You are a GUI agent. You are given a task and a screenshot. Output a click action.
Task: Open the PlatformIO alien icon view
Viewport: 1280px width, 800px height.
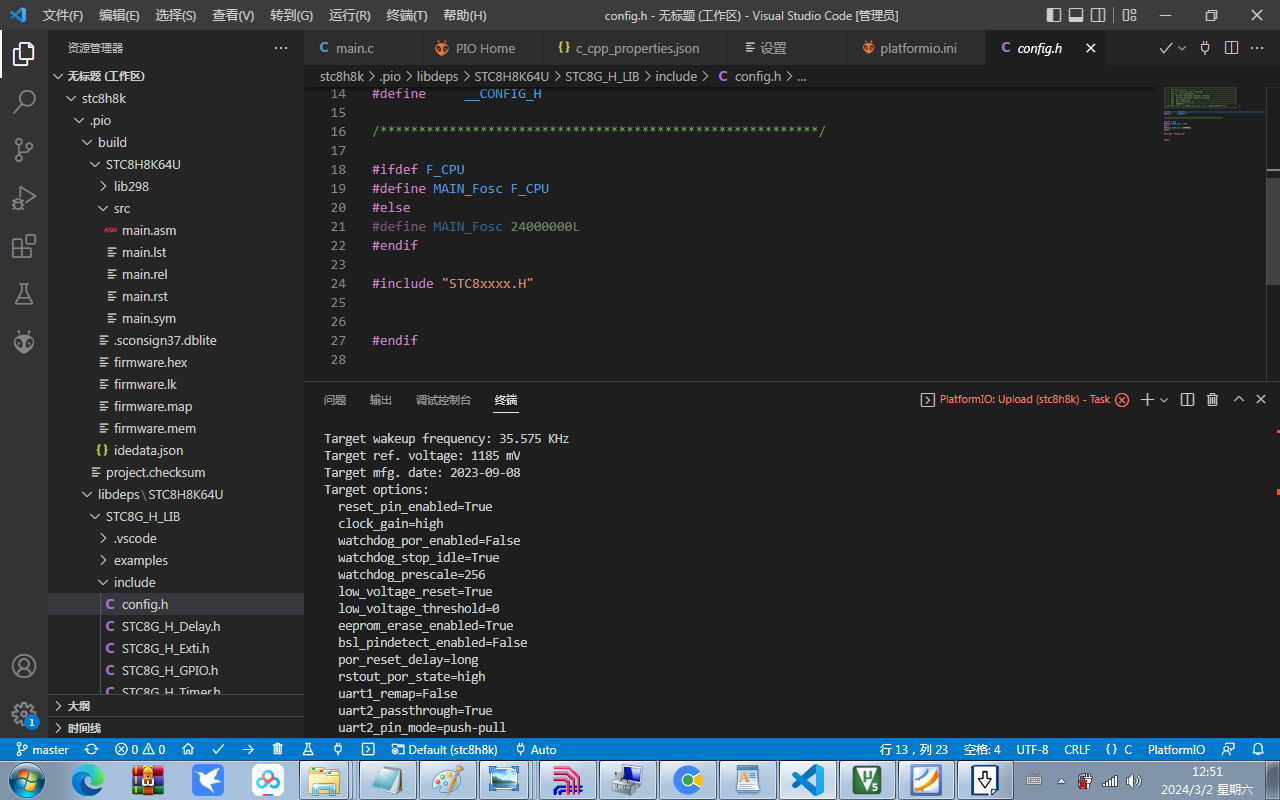[x=24, y=342]
